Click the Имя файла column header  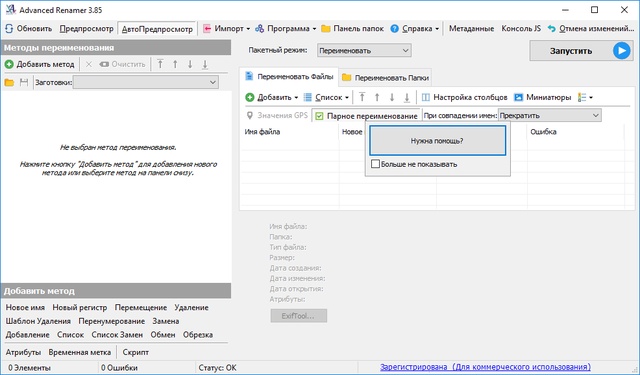[262, 132]
